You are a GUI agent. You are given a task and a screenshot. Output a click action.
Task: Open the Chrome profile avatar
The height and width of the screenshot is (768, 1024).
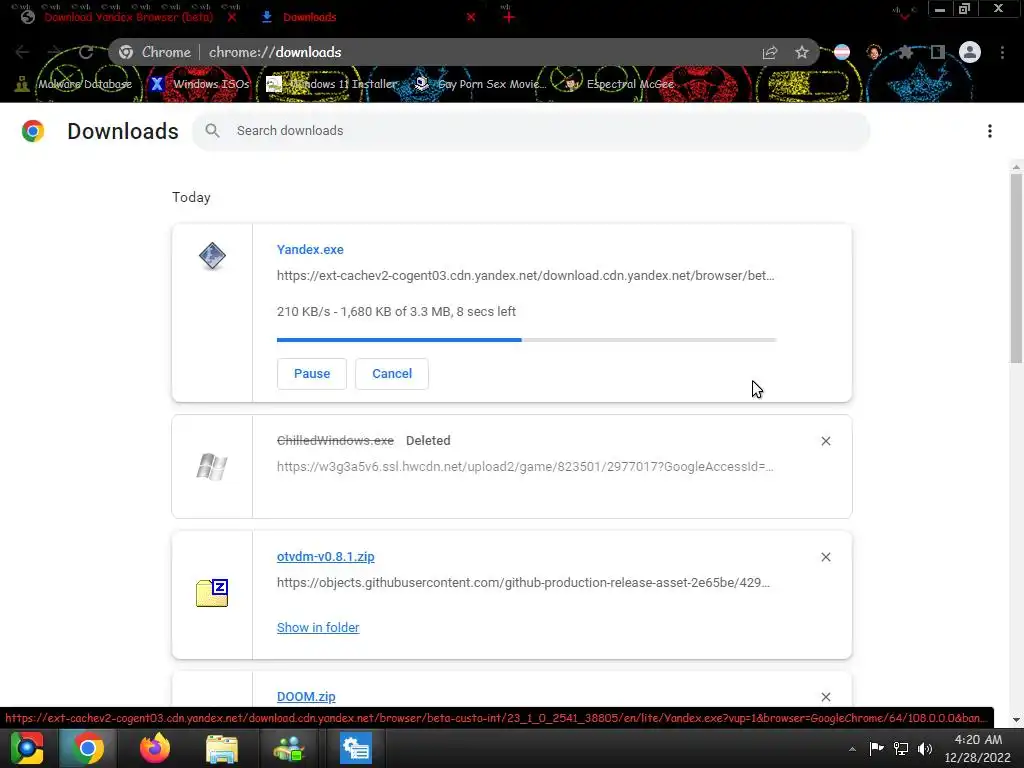coord(970,52)
